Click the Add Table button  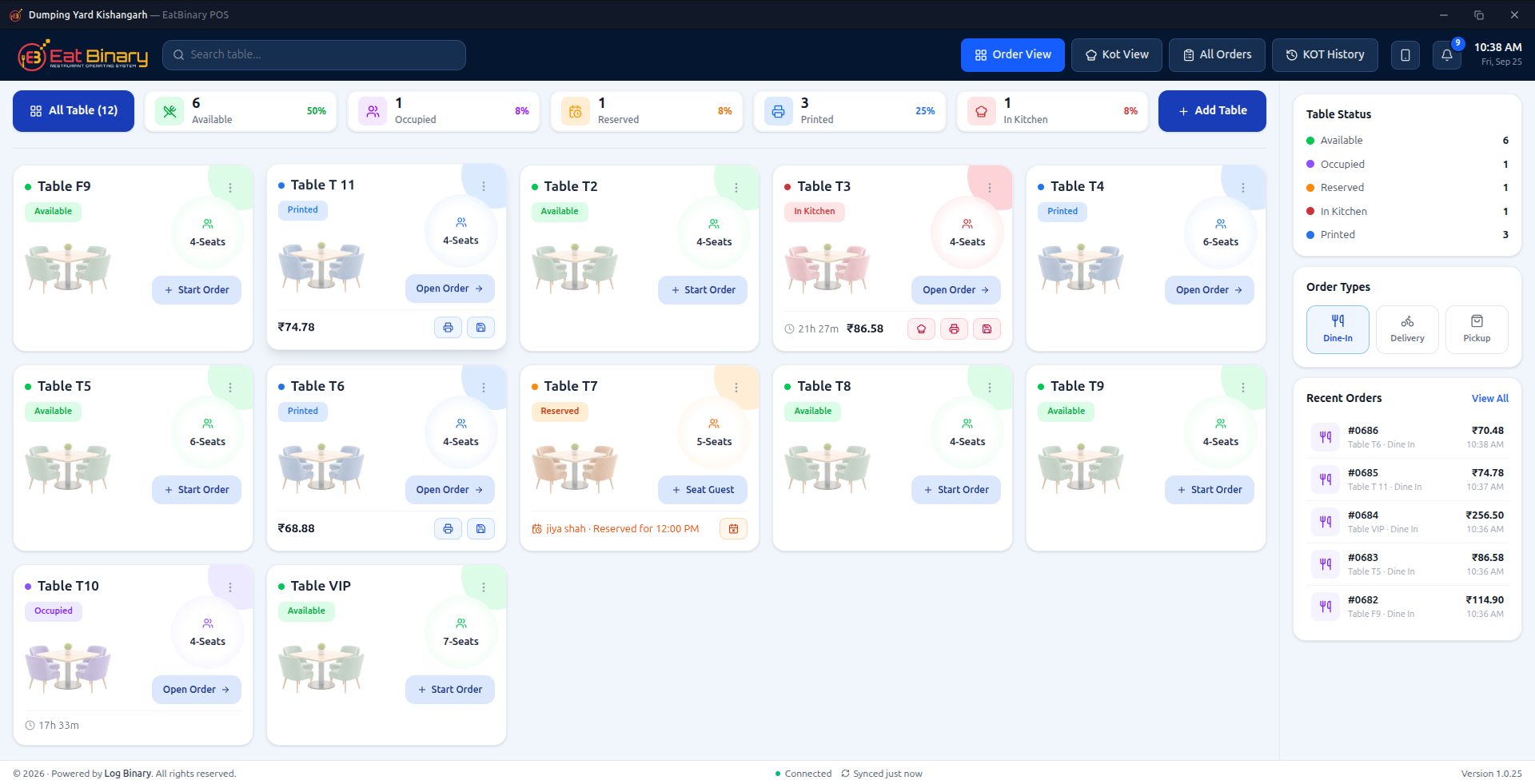tap(1212, 111)
